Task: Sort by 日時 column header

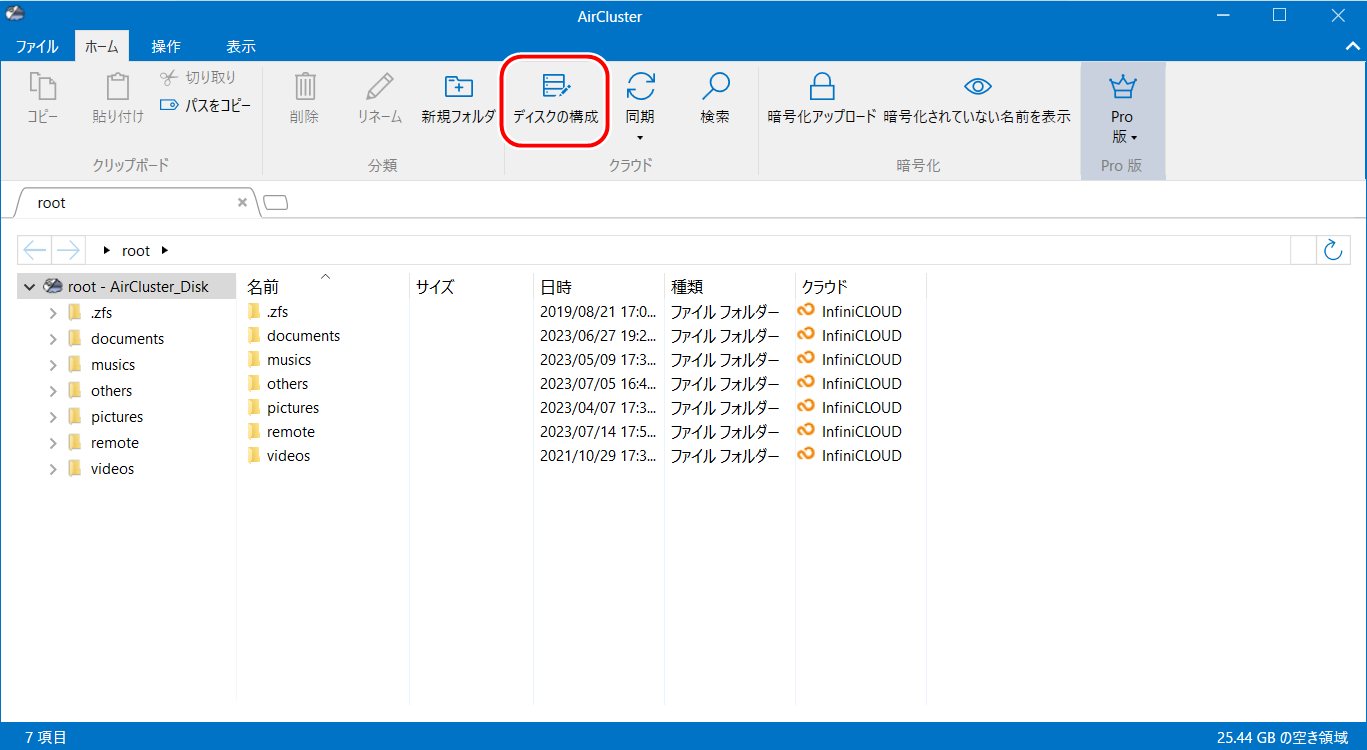Action: click(x=556, y=287)
